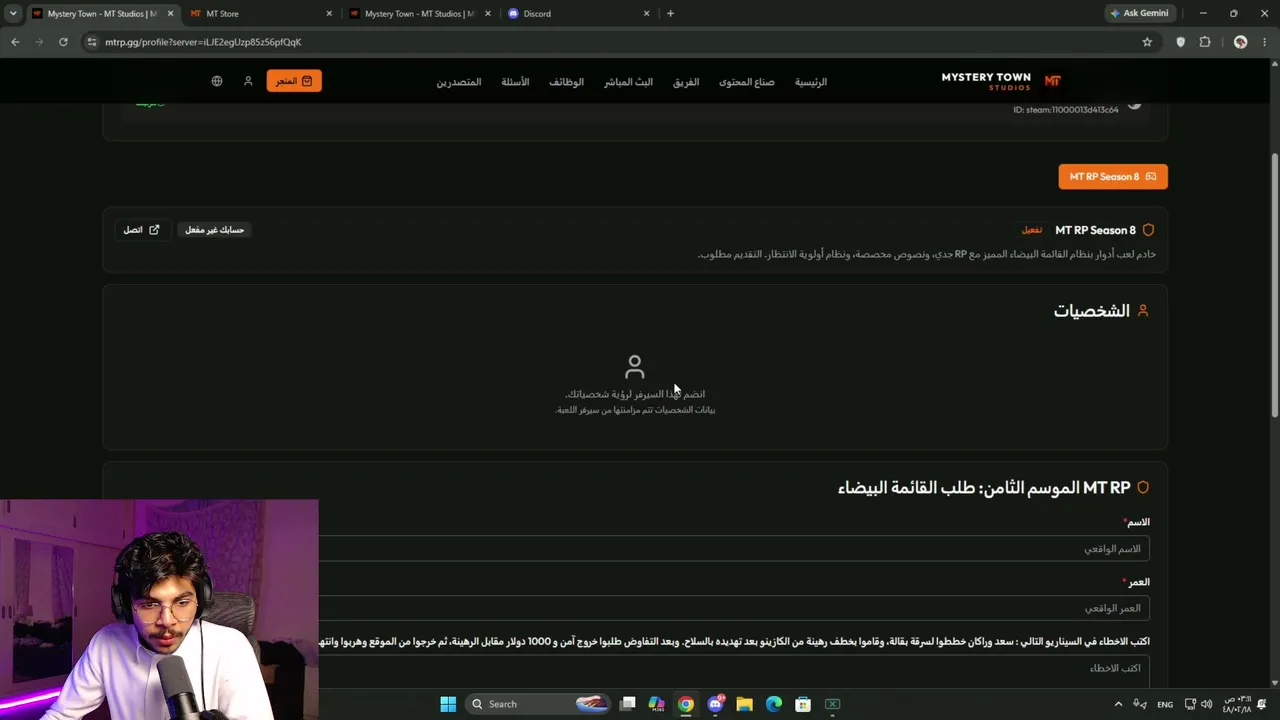View site information icon in address bar

pos(92,42)
